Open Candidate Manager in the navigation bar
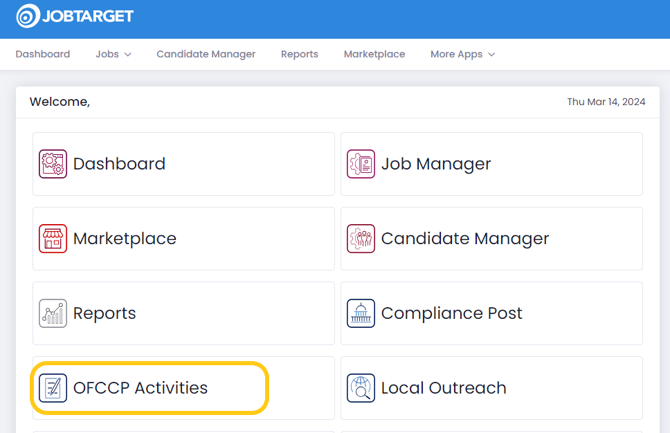This screenshot has width=670, height=433. pos(206,54)
